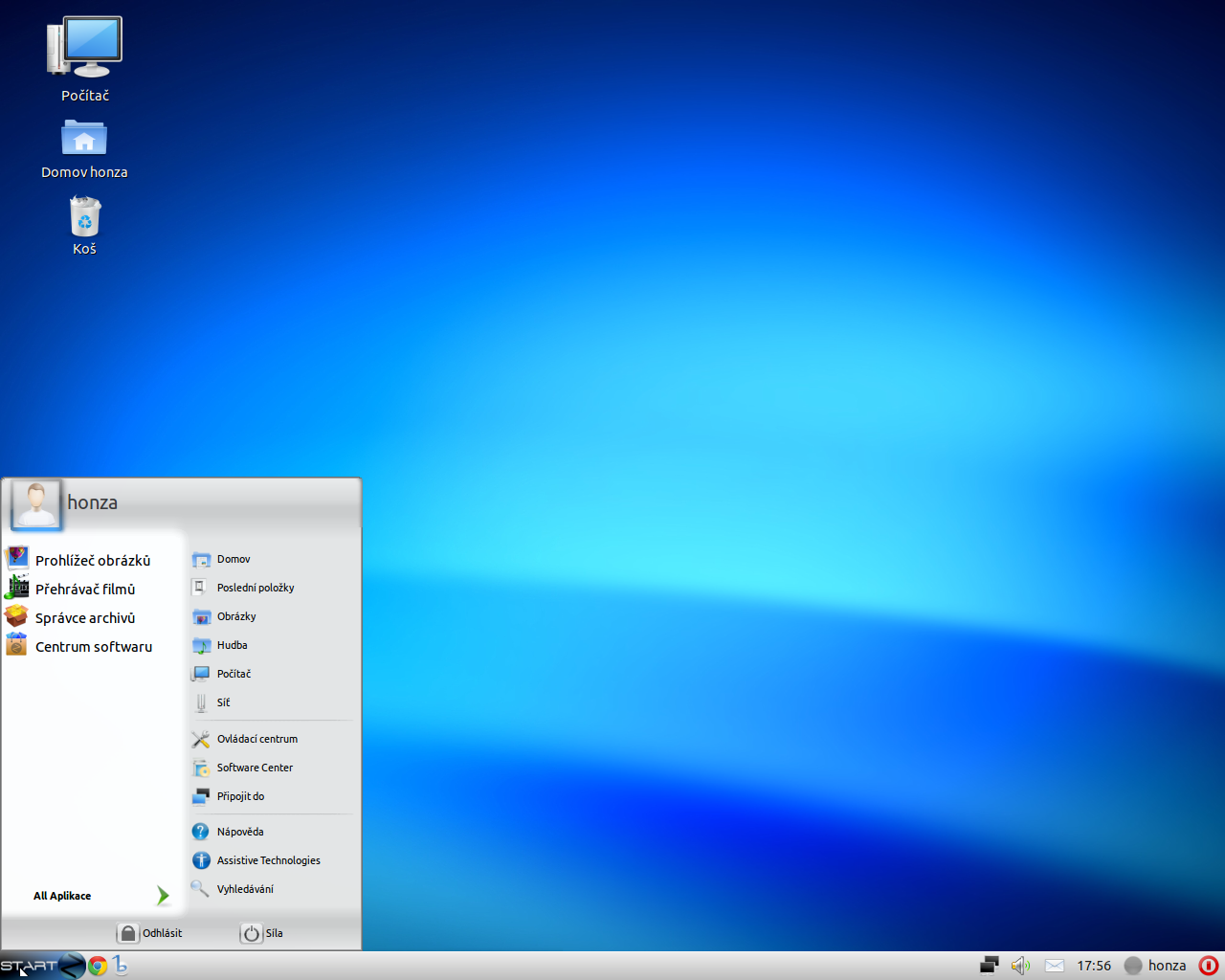The height and width of the screenshot is (980, 1225).
Task: Click the network connections tray icon
Action: coord(990,966)
